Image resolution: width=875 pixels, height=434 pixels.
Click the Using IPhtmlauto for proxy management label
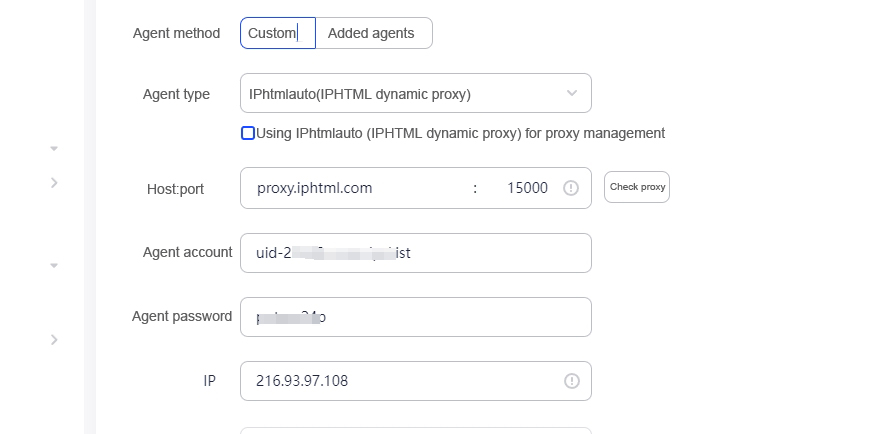point(460,133)
